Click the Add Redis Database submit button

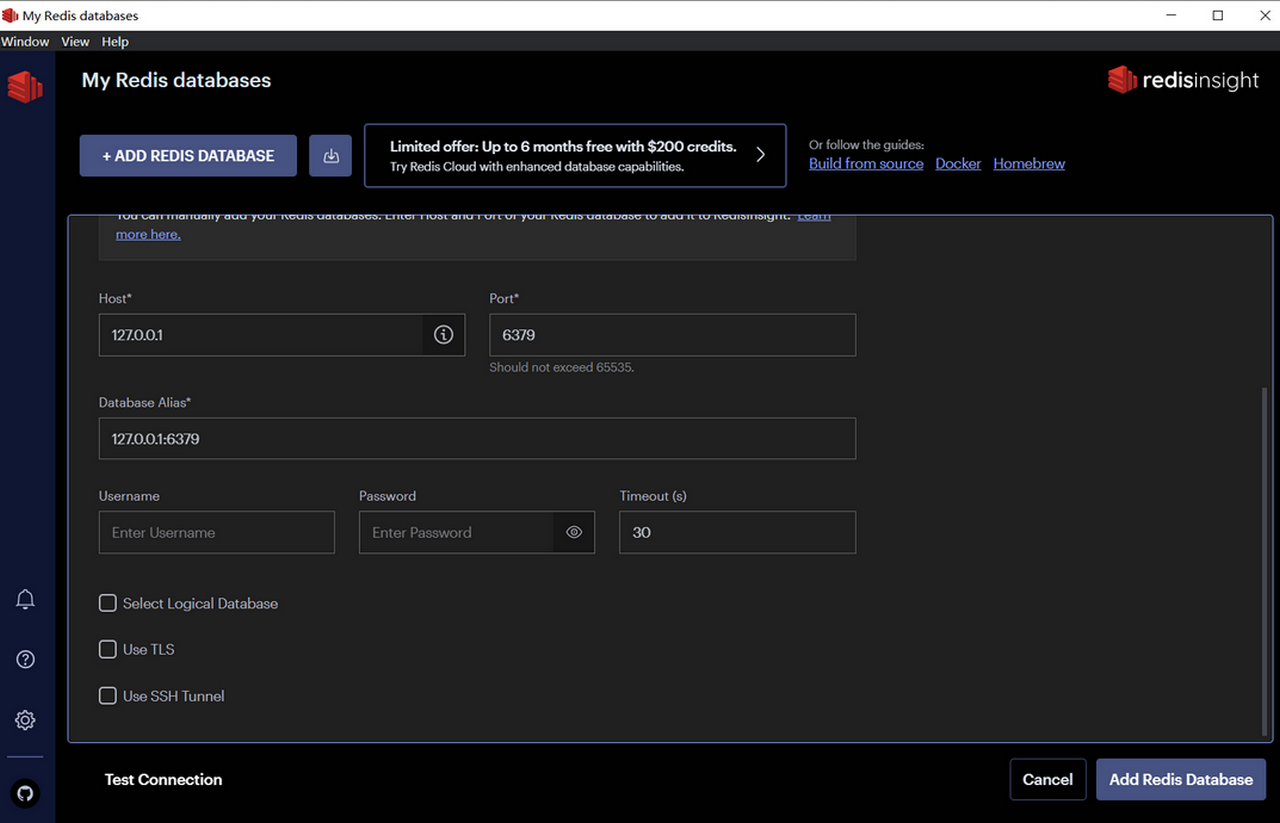[x=1180, y=780]
